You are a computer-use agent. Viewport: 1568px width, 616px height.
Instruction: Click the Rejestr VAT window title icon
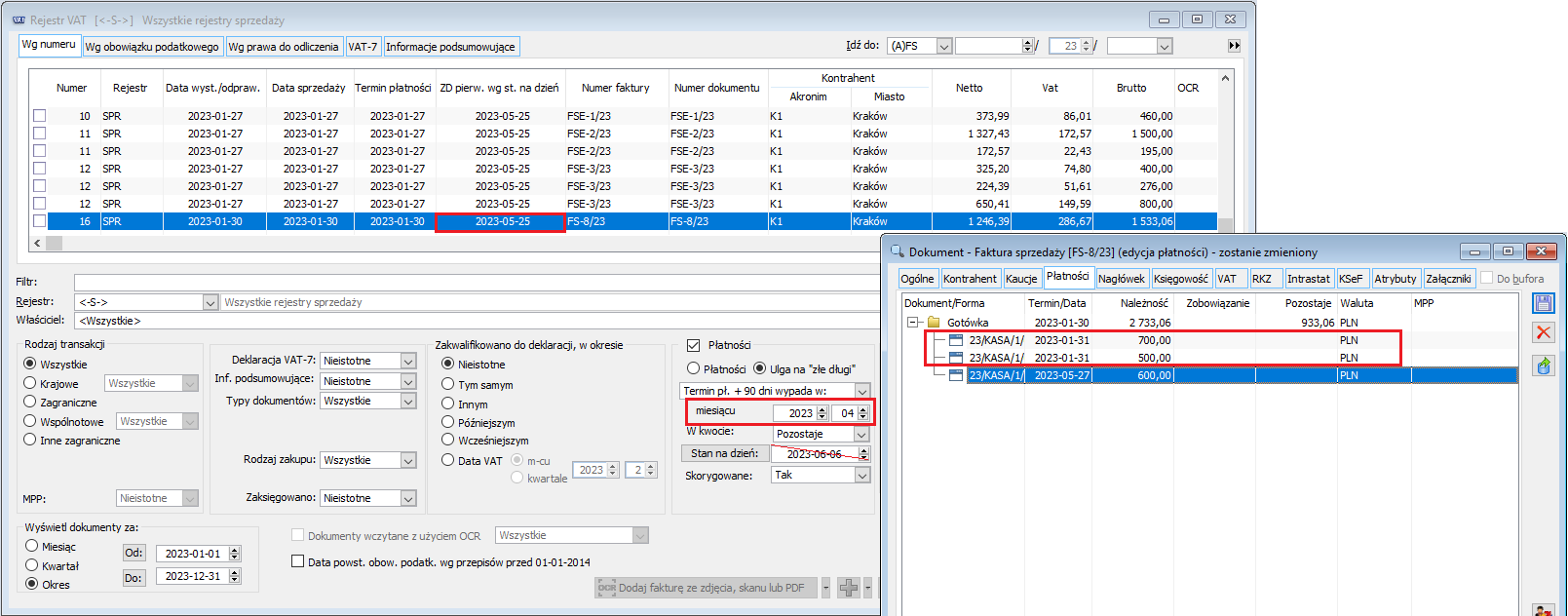[19, 19]
